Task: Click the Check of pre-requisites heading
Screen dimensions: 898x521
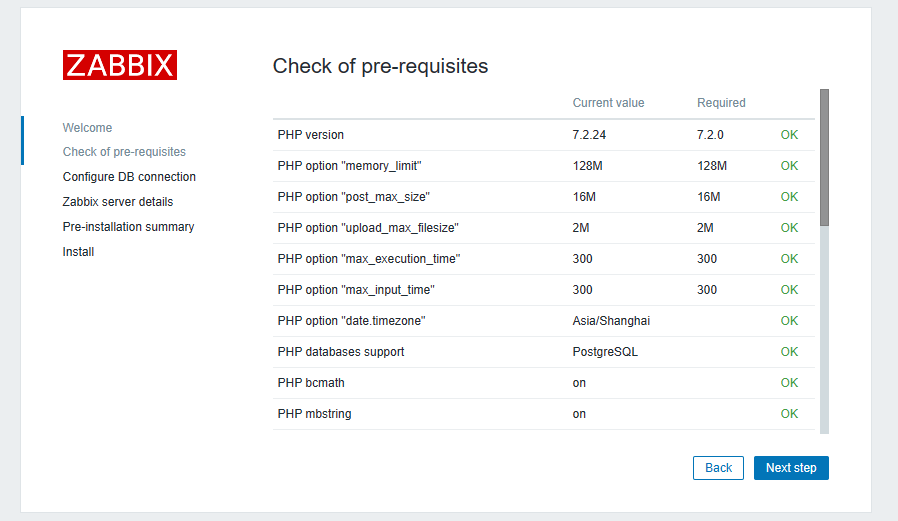Action: point(380,67)
